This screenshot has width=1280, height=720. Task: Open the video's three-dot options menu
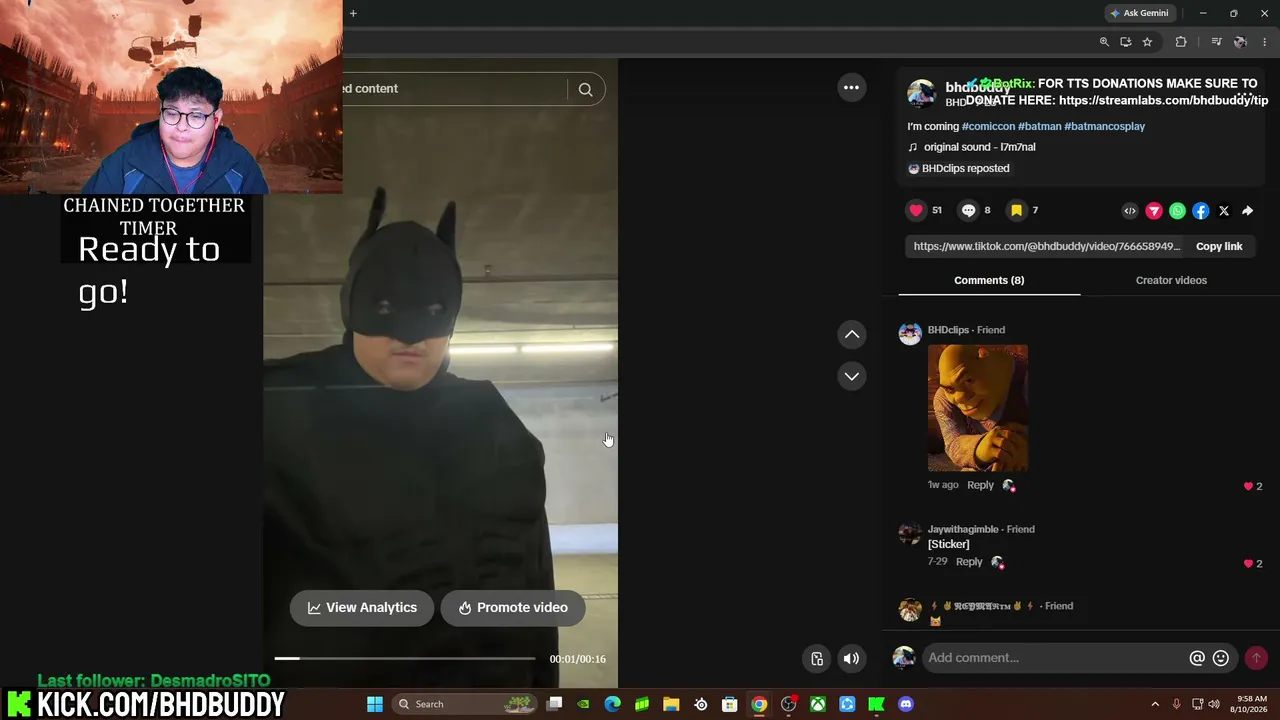tap(851, 88)
